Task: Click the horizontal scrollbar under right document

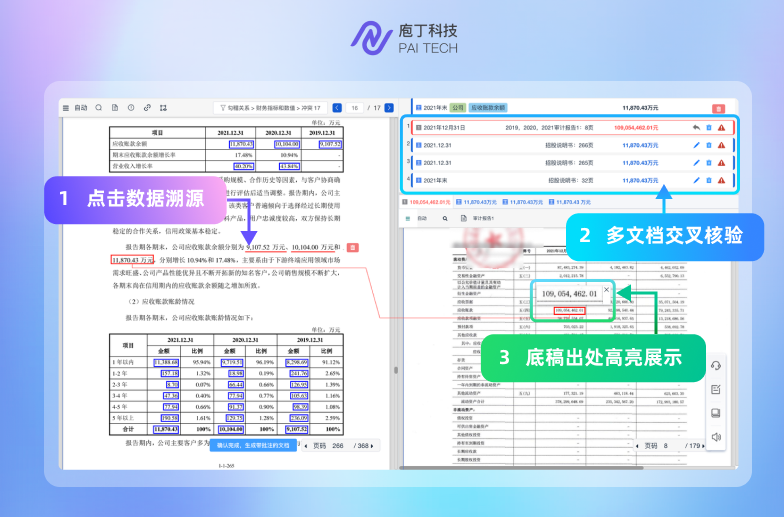Action: point(521,468)
